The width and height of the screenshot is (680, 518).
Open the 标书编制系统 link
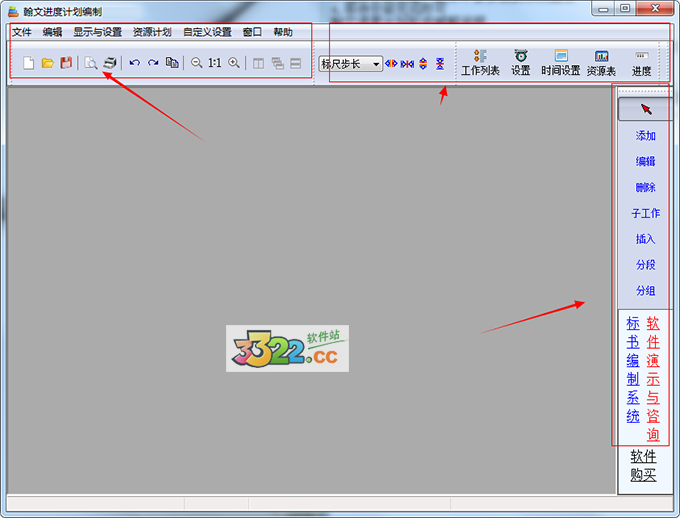[x=633, y=370]
